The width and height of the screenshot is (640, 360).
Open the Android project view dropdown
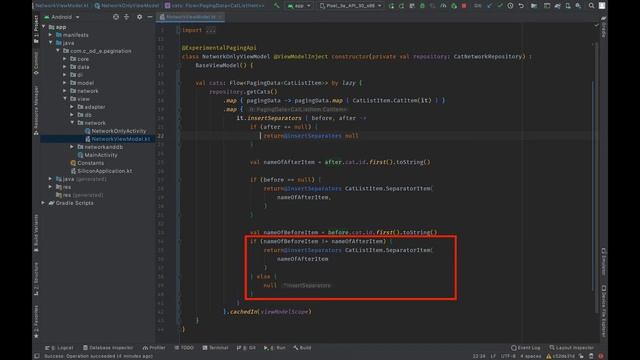62,17
